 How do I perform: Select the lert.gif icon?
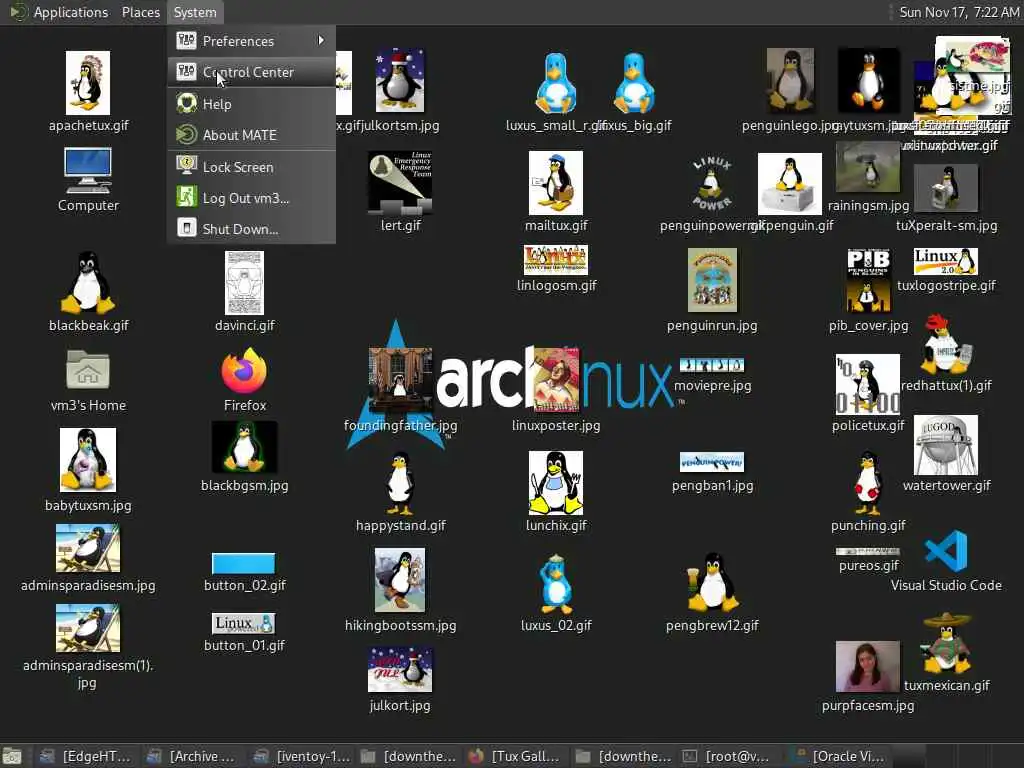400,183
